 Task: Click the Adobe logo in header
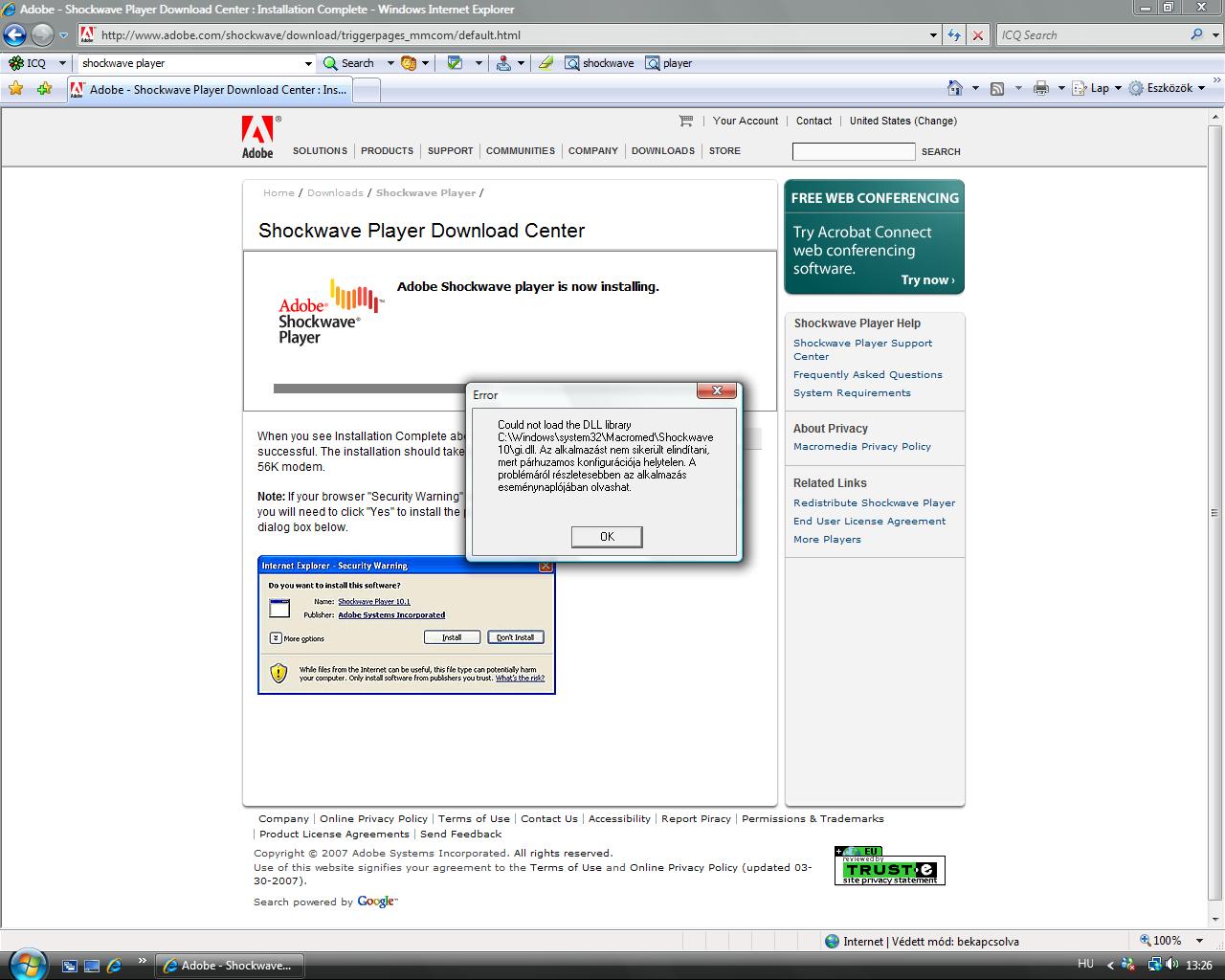[257, 137]
